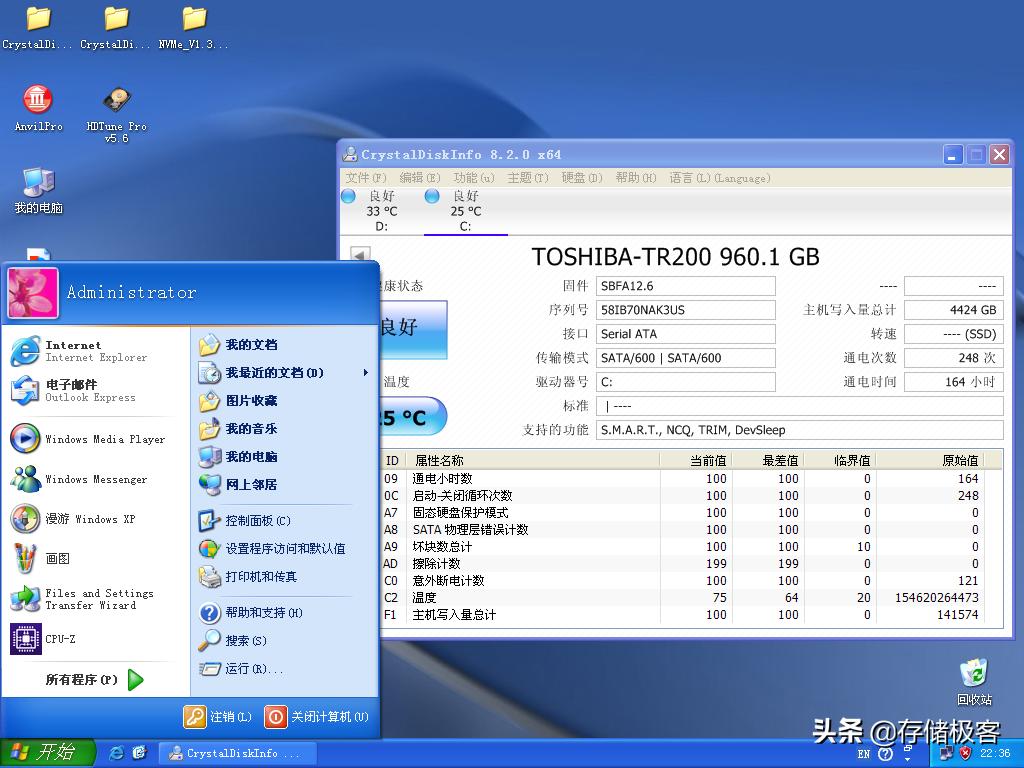Viewport: 1024px width, 768px height.
Task: Click CrystalDiskInfo taskbar button
Action: [238, 753]
